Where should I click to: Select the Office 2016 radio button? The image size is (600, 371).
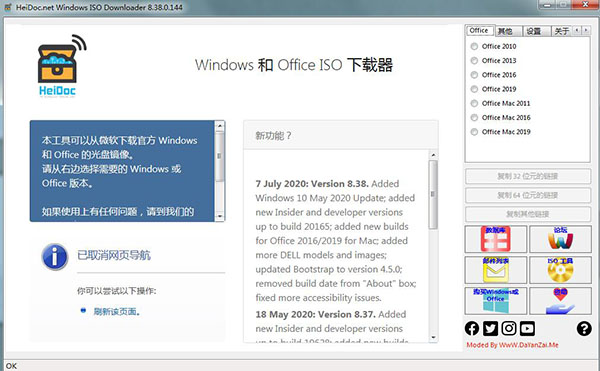(474, 75)
